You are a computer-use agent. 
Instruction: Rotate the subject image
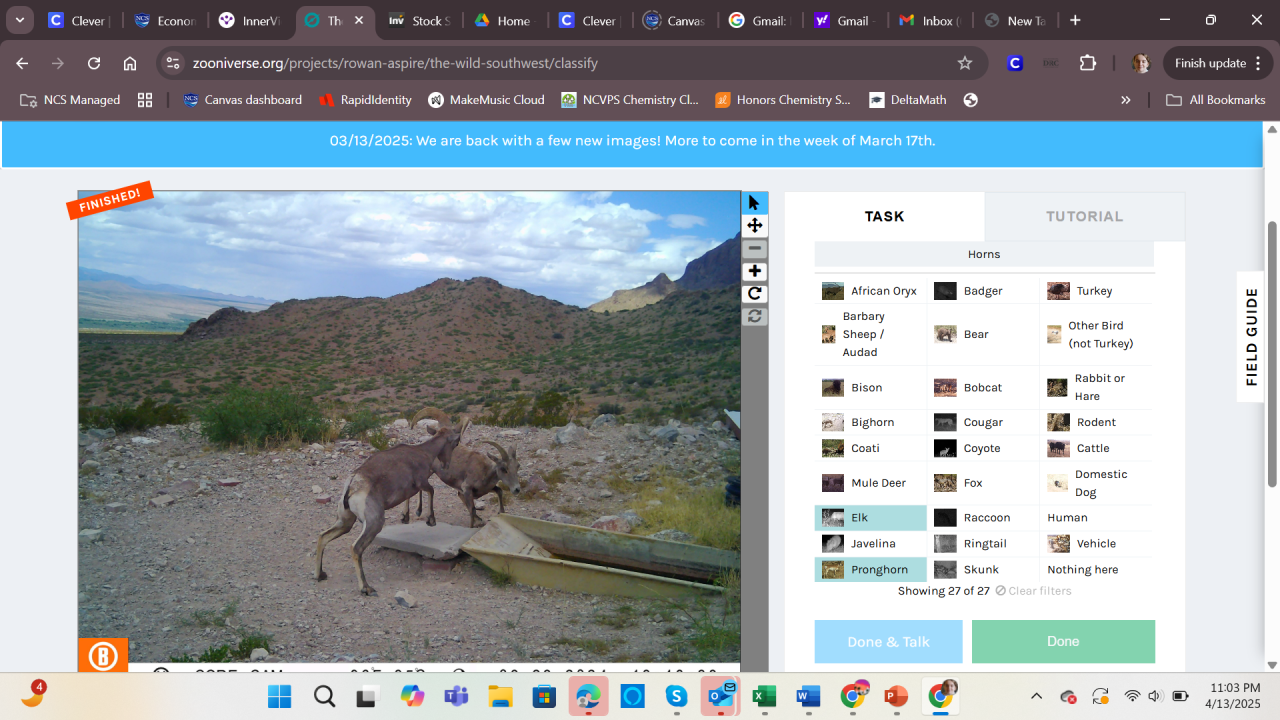click(755, 294)
